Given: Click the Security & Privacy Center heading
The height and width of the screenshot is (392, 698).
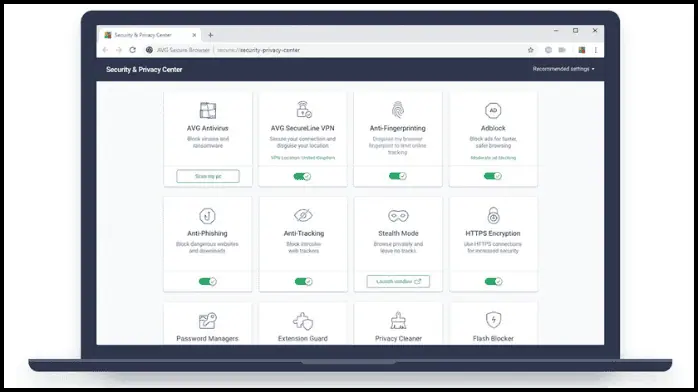Looking at the screenshot, I should tap(144, 69).
